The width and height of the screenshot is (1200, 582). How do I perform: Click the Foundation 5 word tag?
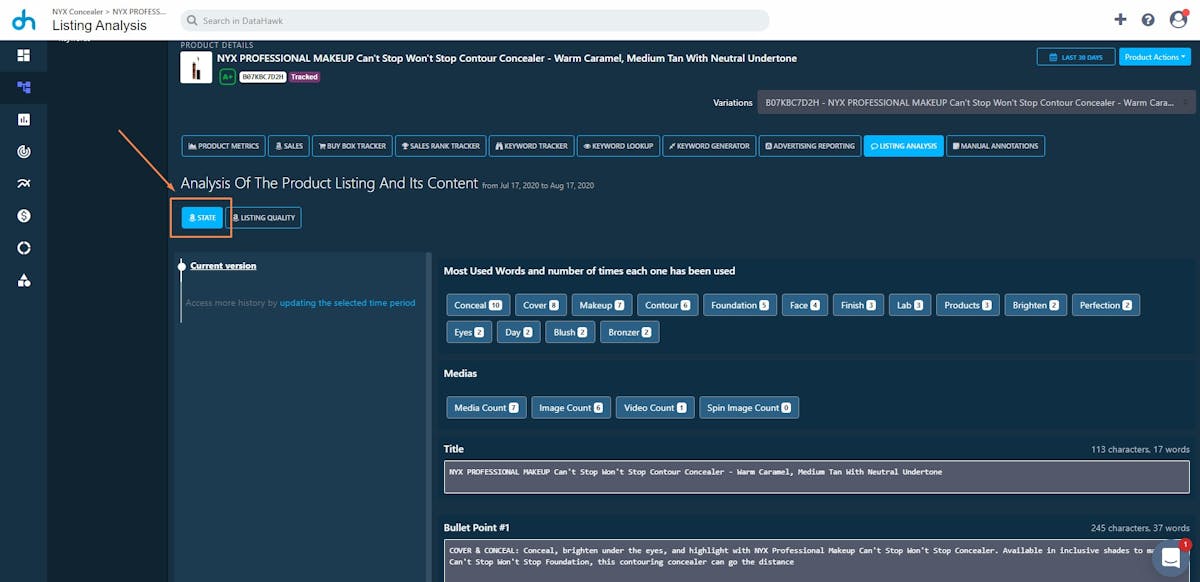pyautogui.click(x=740, y=305)
